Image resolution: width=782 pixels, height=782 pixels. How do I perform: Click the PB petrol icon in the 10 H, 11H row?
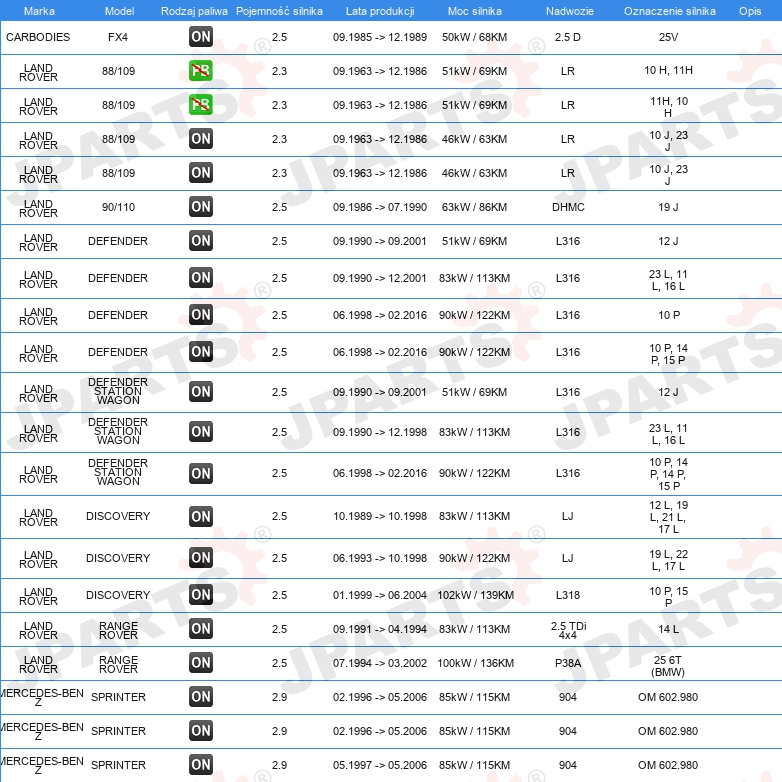click(200, 70)
